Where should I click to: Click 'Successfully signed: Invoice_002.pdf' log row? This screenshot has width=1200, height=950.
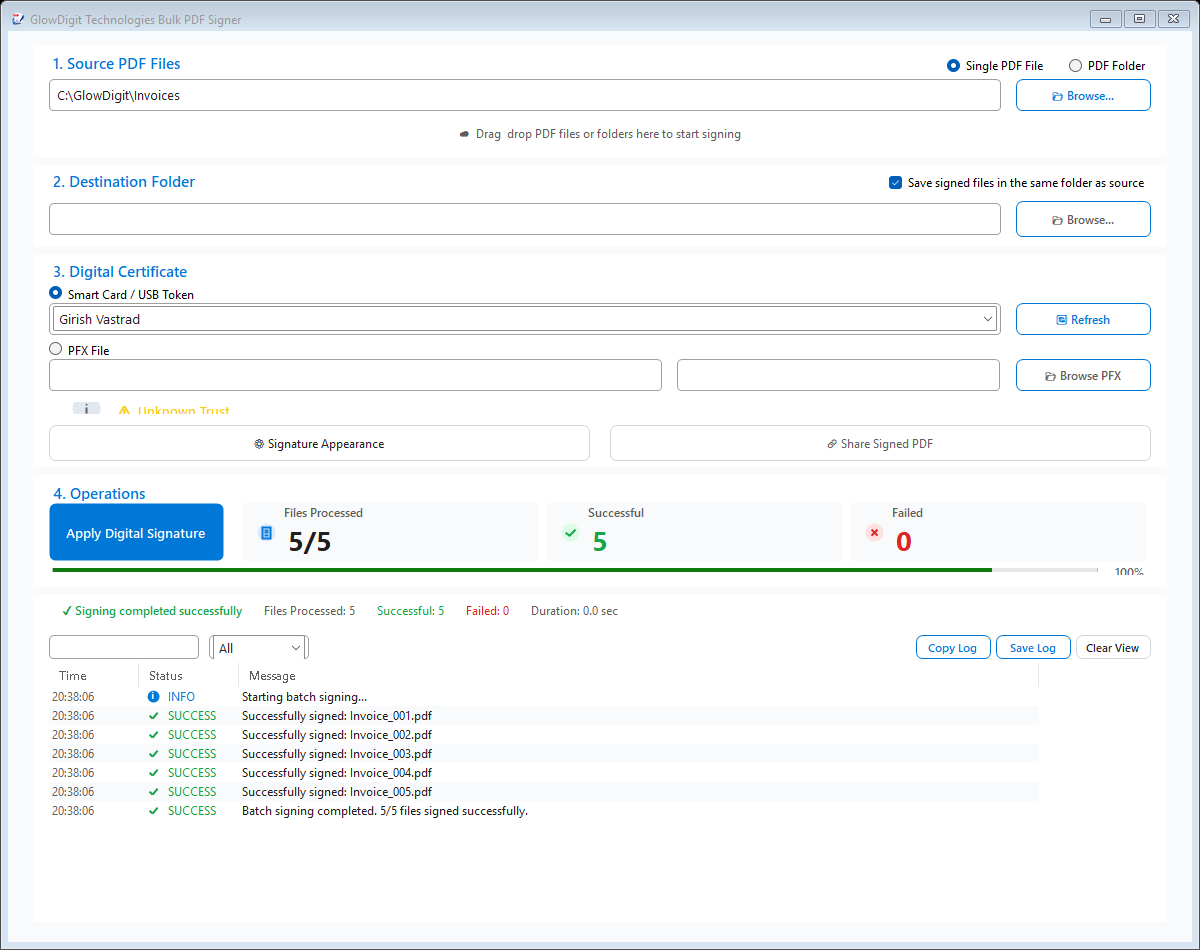544,734
